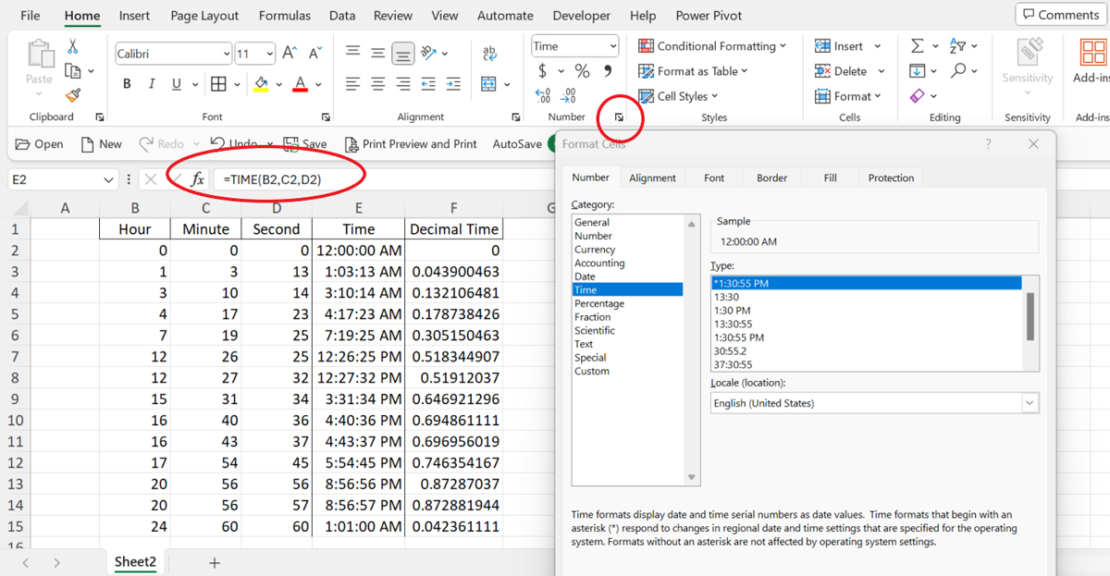Screen dimensions: 1110x576
Task: Apply italic formatting
Action: [x=152, y=84]
